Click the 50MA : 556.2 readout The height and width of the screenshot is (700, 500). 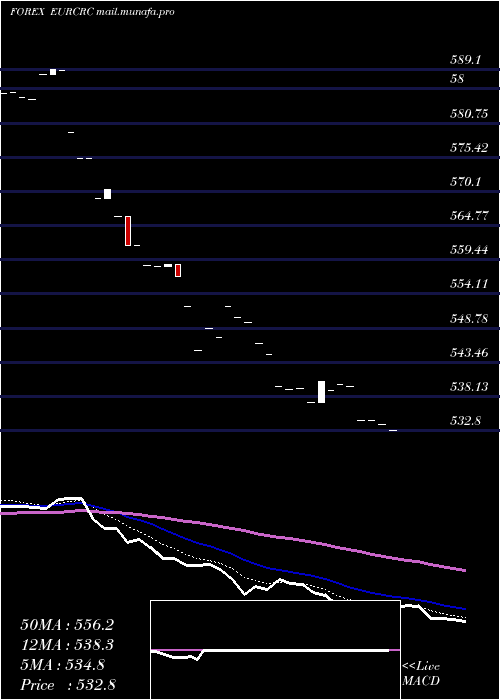tap(67, 625)
